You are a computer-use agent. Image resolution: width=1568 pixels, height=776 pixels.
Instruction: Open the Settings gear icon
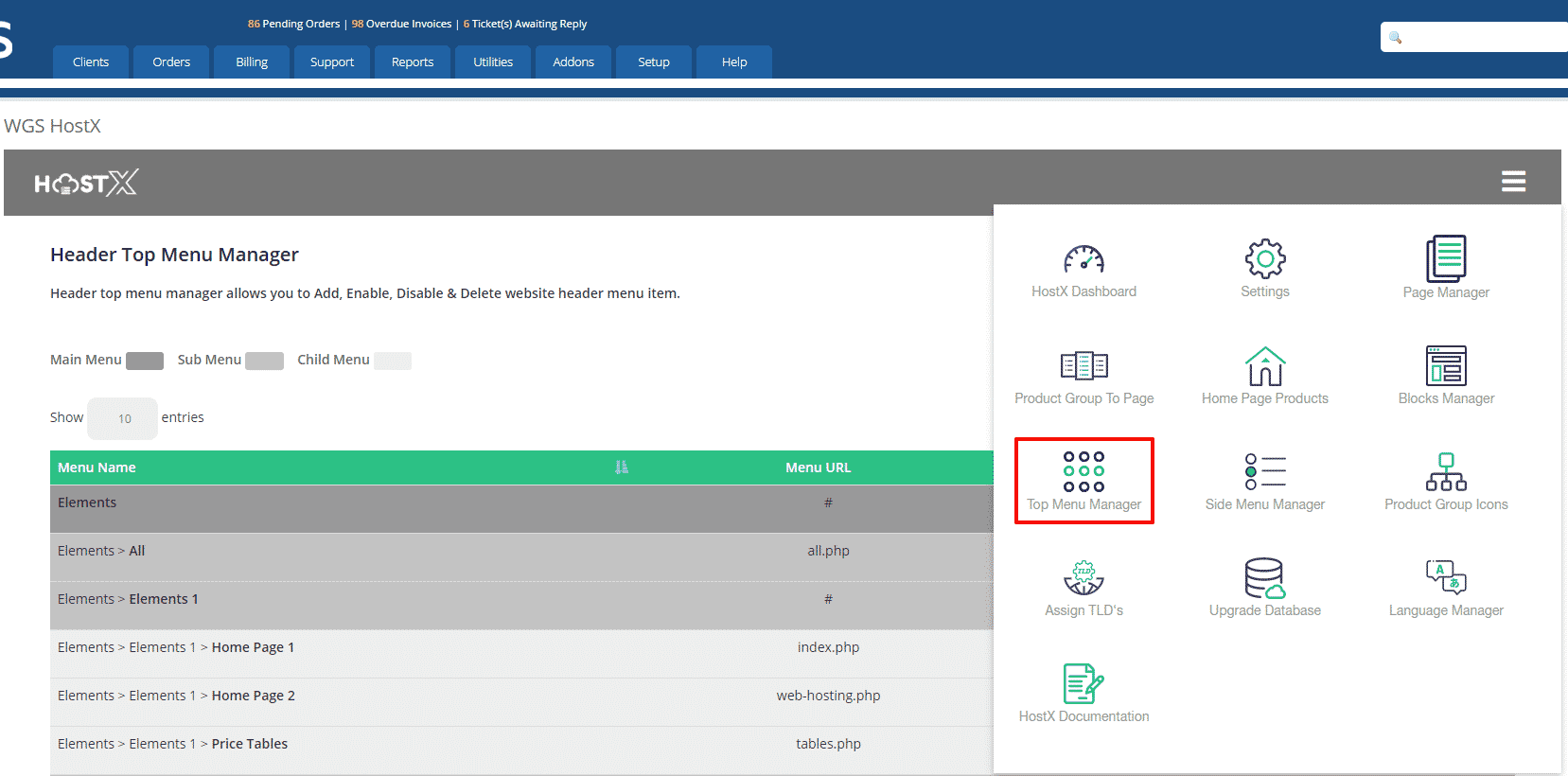tap(1264, 259)
